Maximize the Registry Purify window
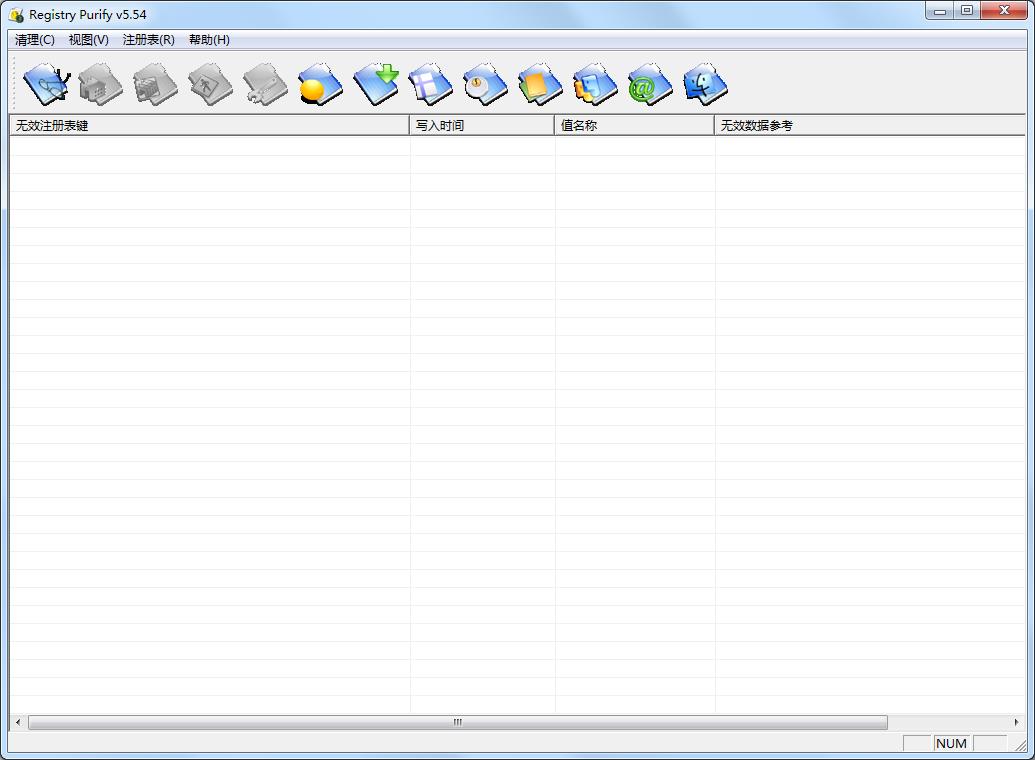Image resolution: width=1035 pixels, height=760 pixels. [967, 11]
